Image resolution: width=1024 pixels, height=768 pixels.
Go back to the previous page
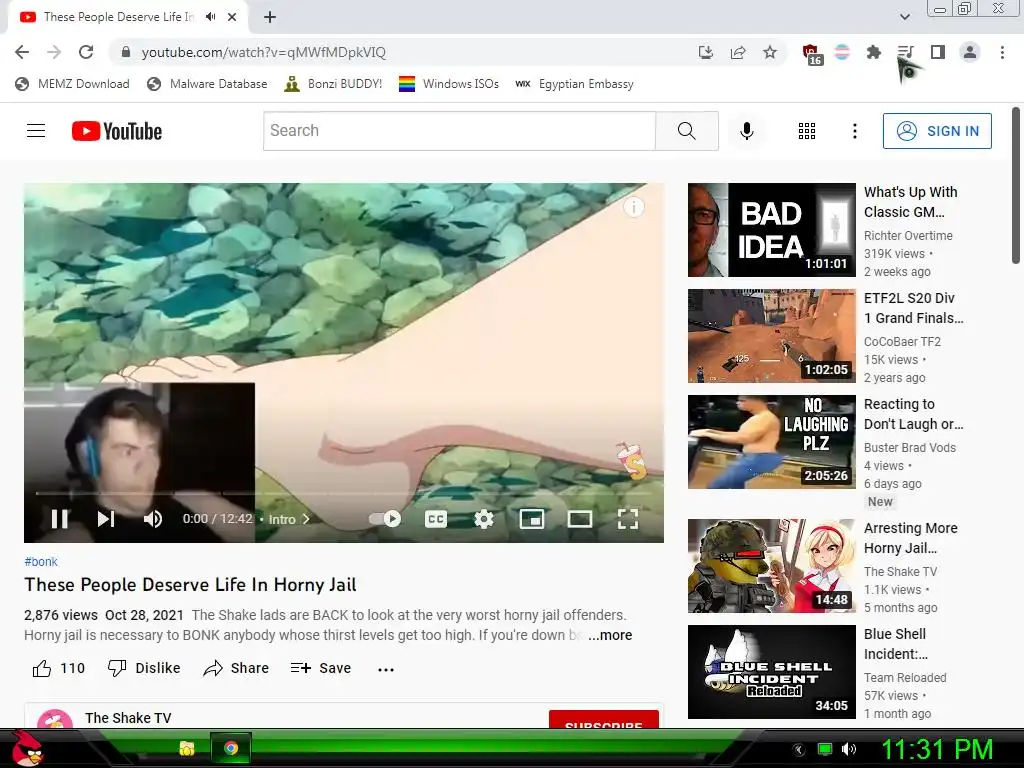click(22, 52)
